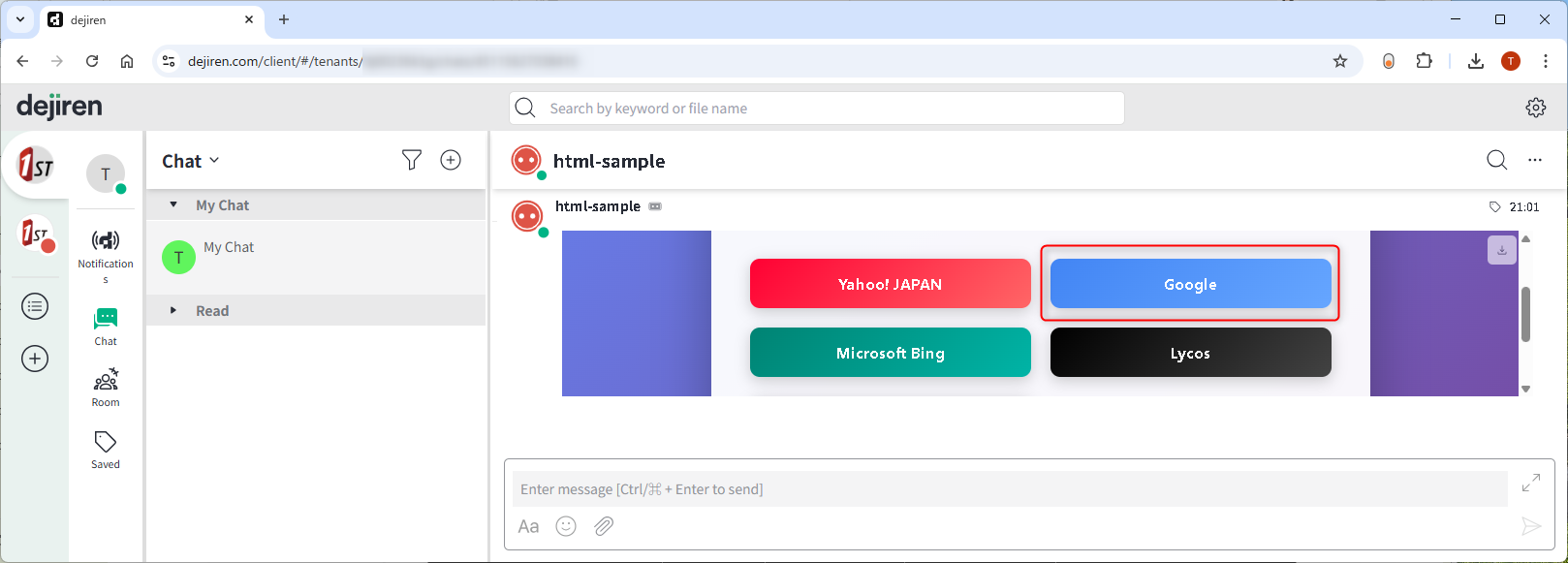Open Chrome downloads icon
Viewport: 1568px width, 563px height.
click(1475, 61)
